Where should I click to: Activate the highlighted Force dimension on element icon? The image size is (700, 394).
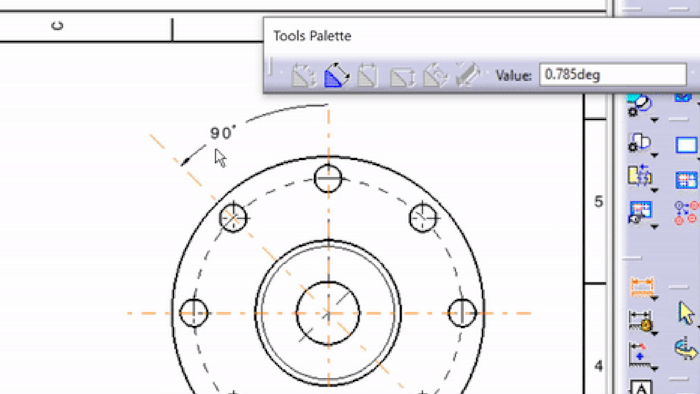coord(337,75)
